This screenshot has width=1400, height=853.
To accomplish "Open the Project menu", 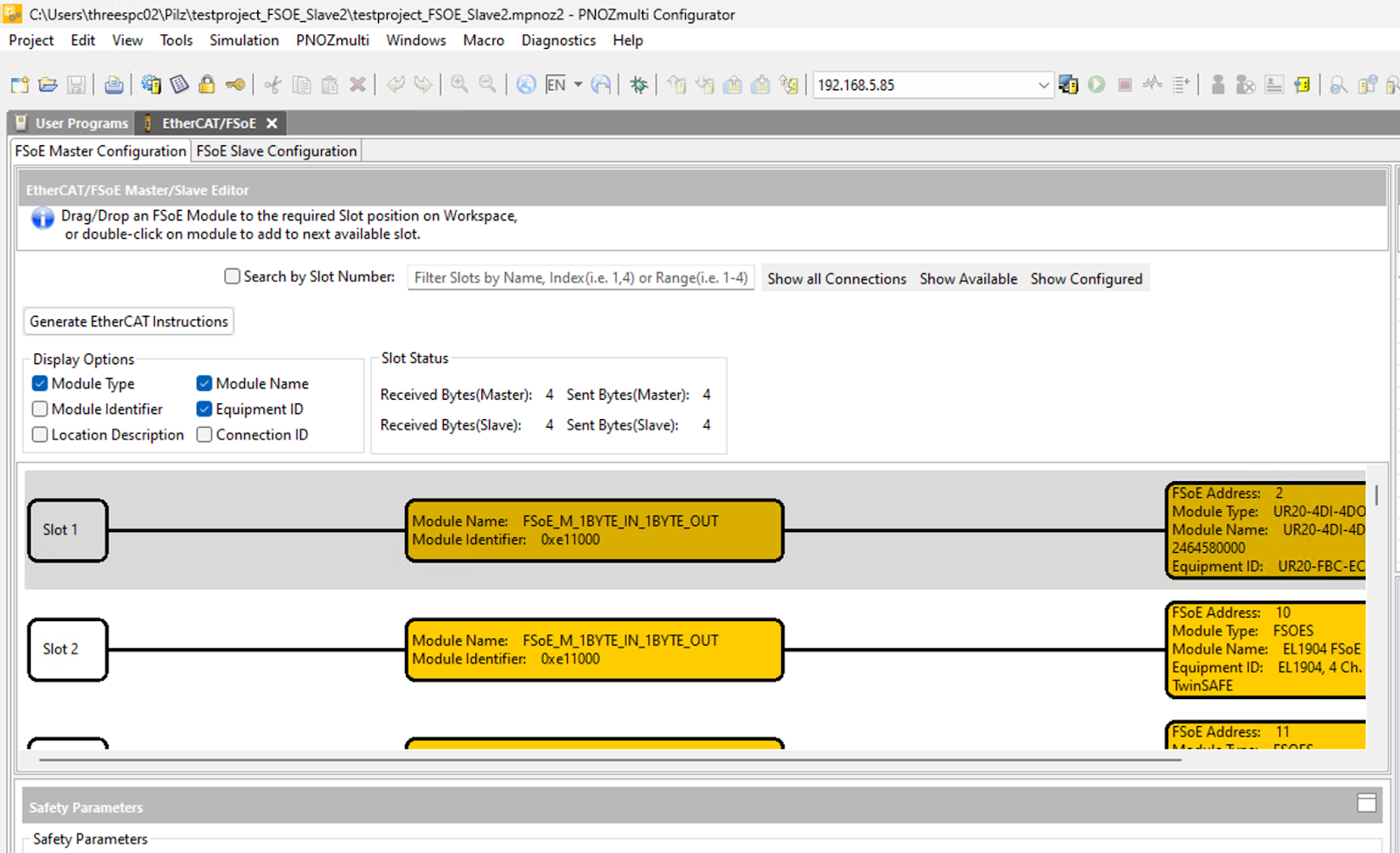I will 31,40.
